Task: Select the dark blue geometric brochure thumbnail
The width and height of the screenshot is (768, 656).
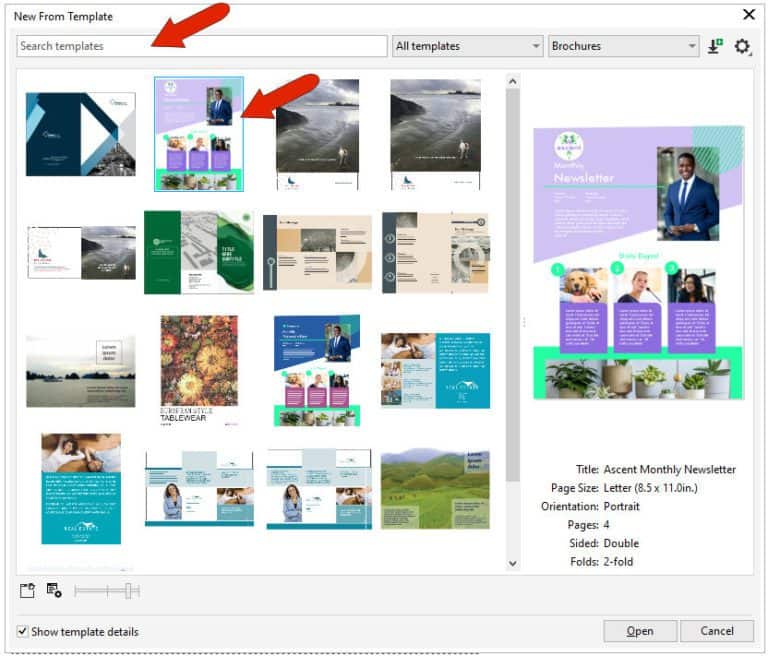Action: pyautogui.click(x=80, y=134)
